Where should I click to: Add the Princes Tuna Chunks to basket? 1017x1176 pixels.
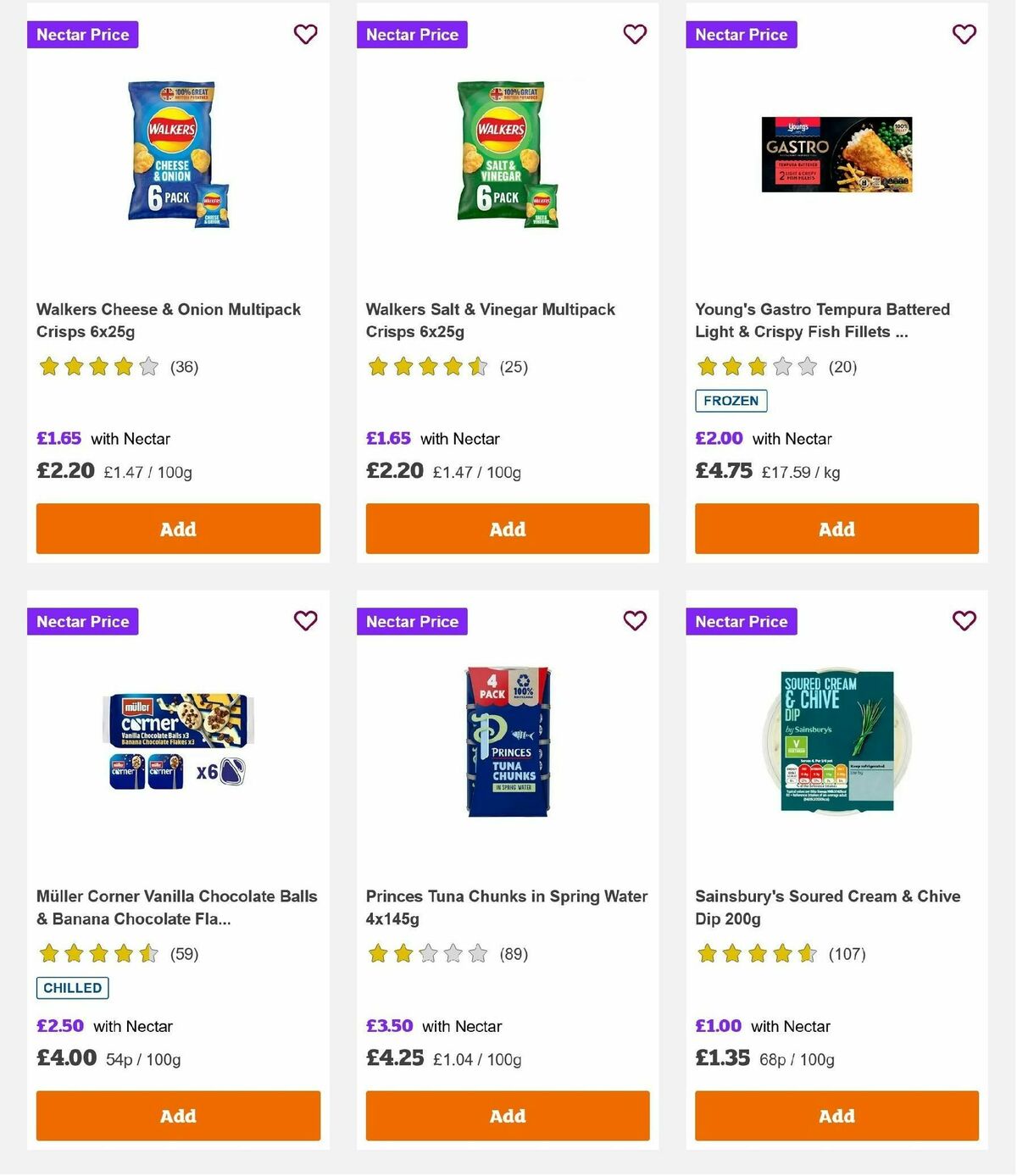[507, 1116]
